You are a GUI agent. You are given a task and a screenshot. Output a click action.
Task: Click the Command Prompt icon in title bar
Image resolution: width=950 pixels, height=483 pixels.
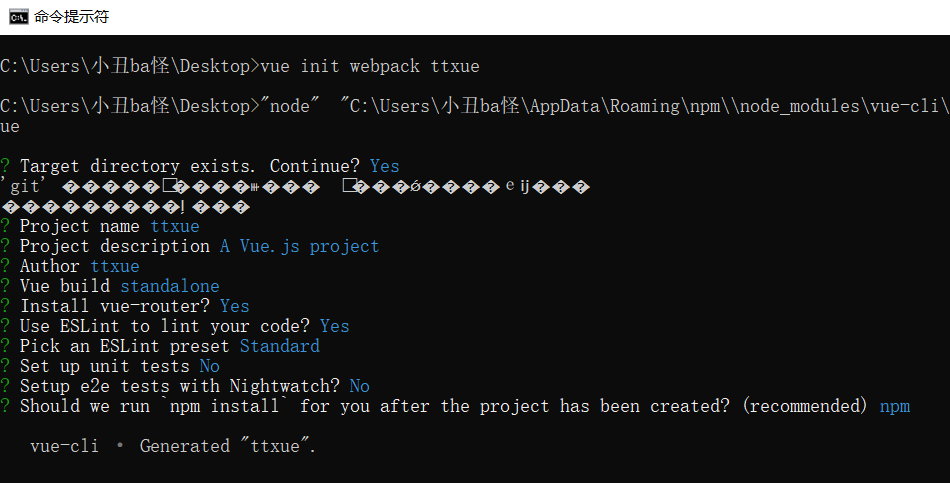[x=17, y=16]
